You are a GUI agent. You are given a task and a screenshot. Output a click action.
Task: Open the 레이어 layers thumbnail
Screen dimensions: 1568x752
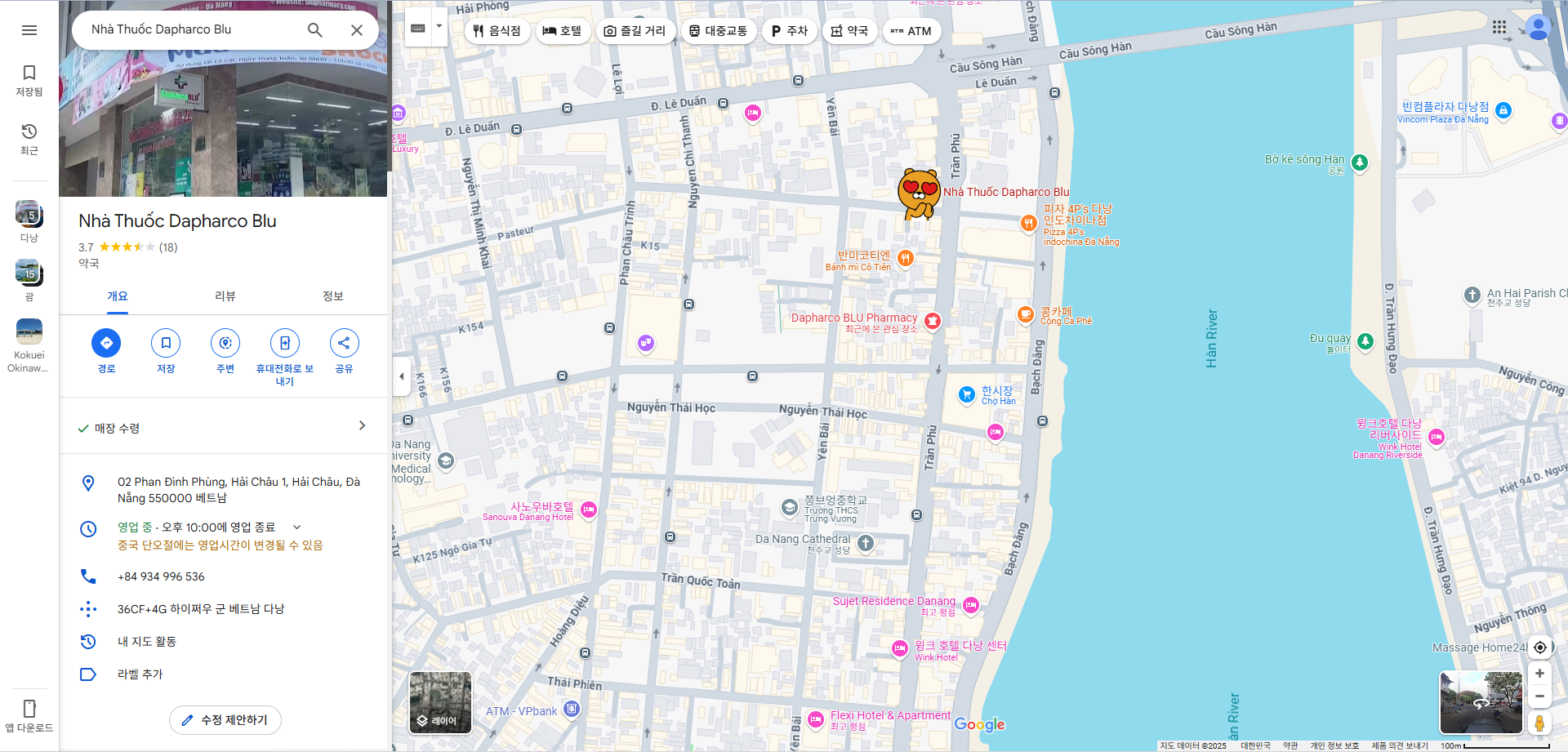(x=440, y=702)
